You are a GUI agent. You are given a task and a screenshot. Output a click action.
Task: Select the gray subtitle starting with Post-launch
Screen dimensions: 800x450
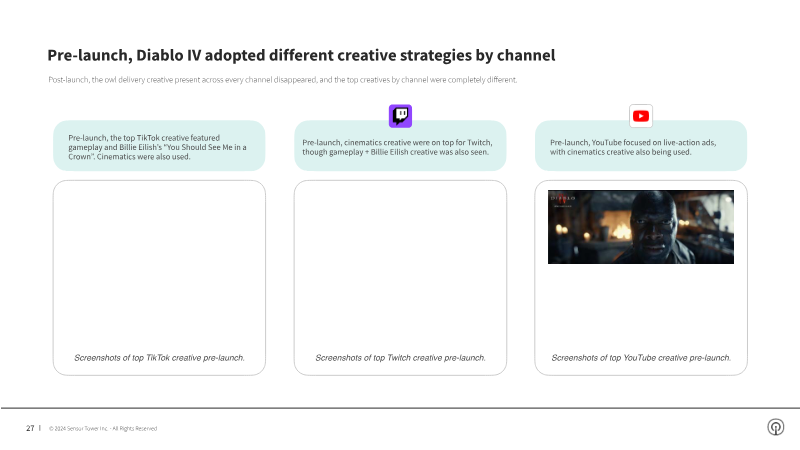(283, 79)
